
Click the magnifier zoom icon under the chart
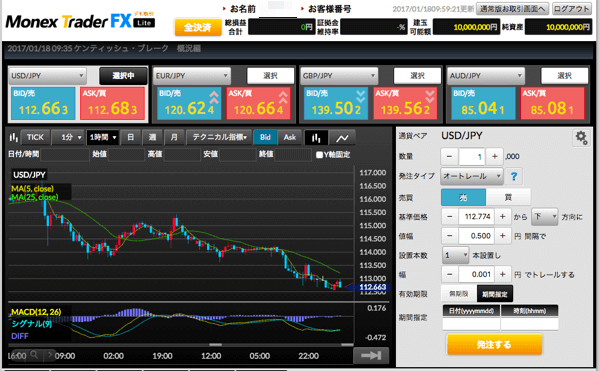coord(34,355)
